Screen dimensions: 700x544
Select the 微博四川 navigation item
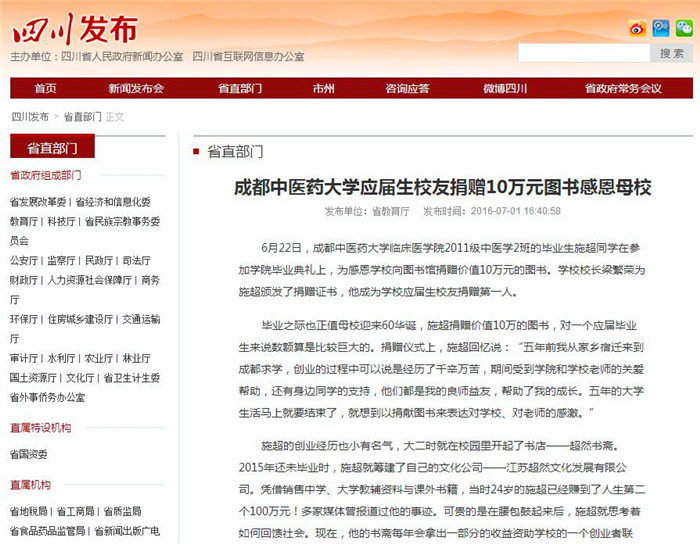pyautogui.click(x=505, y=88)
